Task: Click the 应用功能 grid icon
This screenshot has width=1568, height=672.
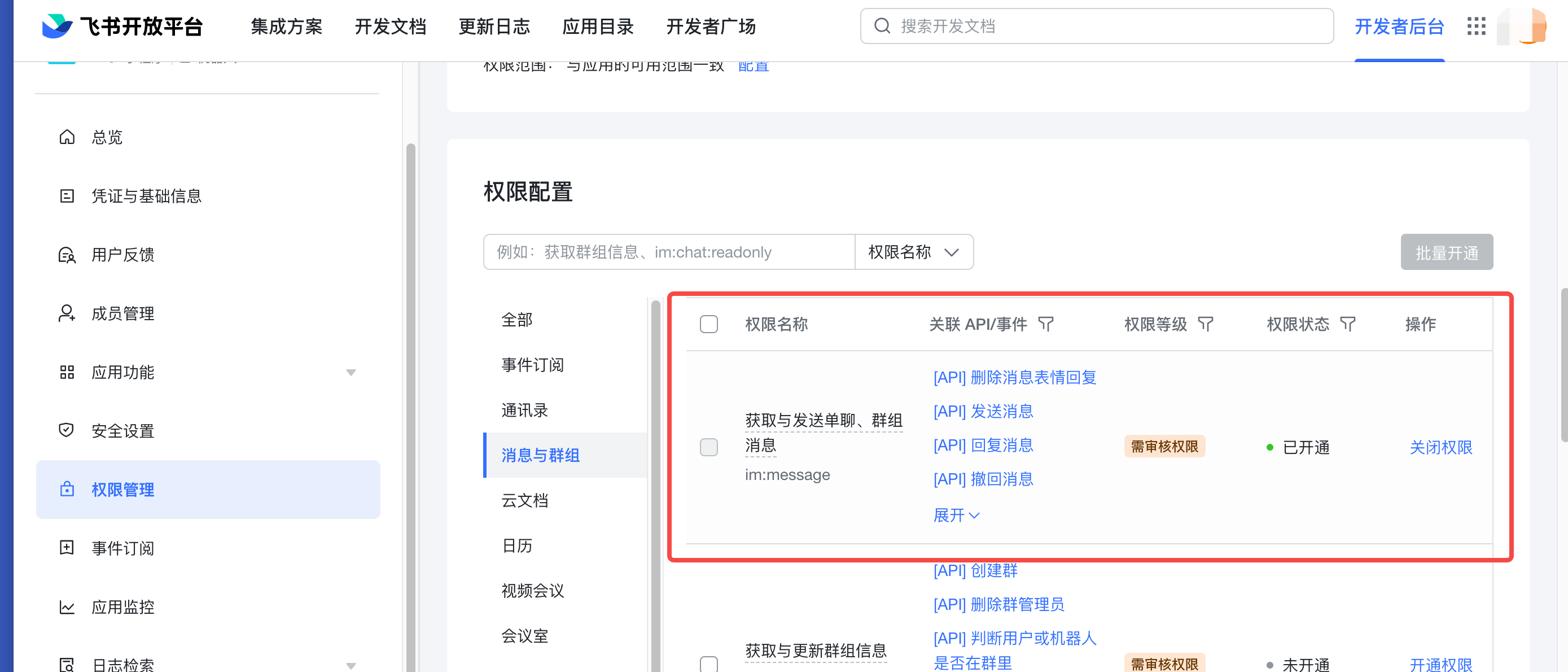Action: click(x=67, y=372)
